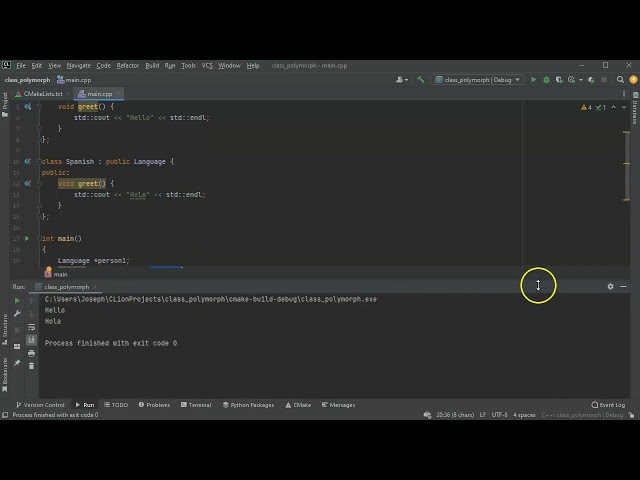Open Run panel gear settings

pos(610,287)
